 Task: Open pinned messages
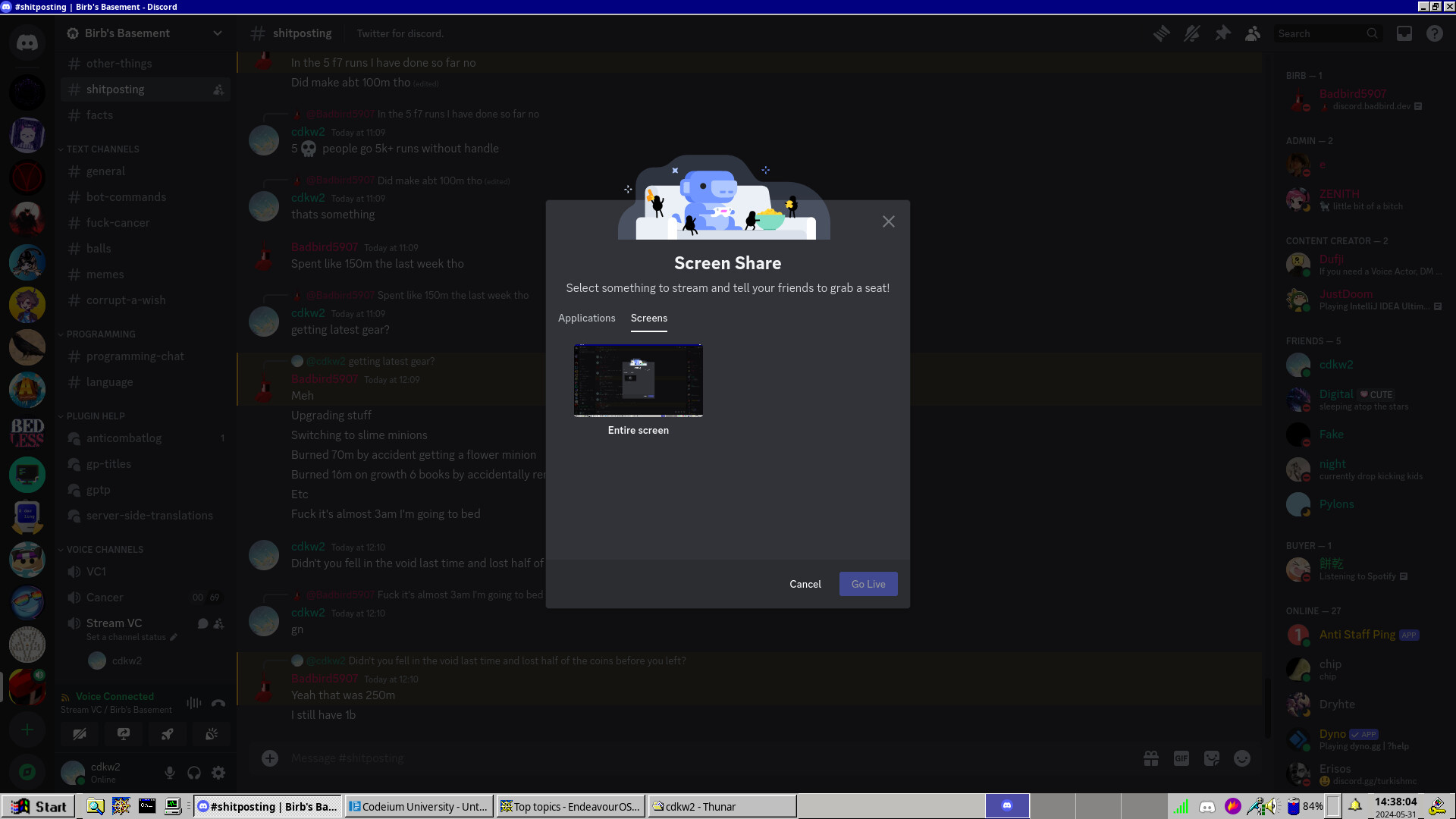[x=1222, y=33]
